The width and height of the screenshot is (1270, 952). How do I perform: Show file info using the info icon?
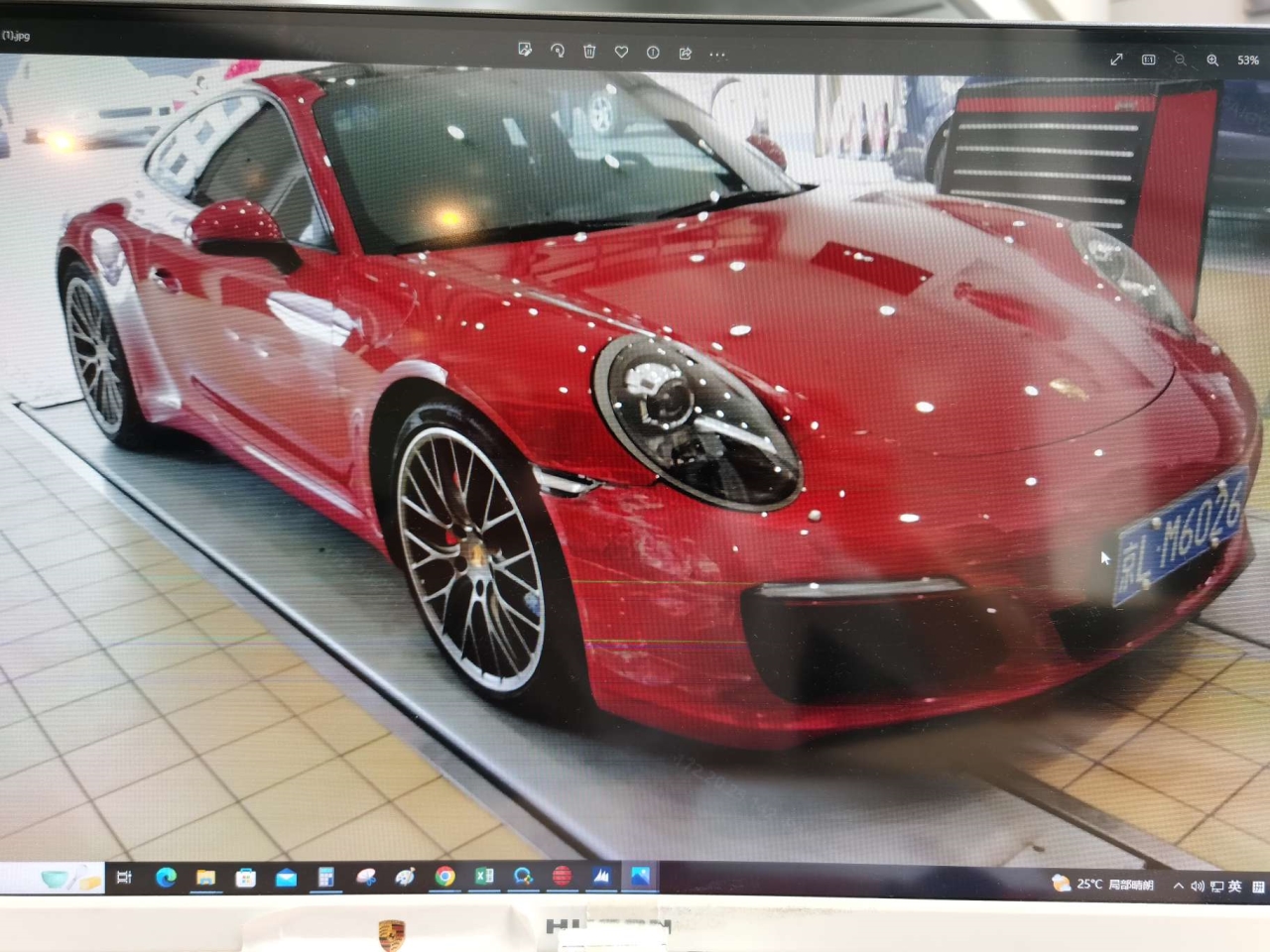653,53
